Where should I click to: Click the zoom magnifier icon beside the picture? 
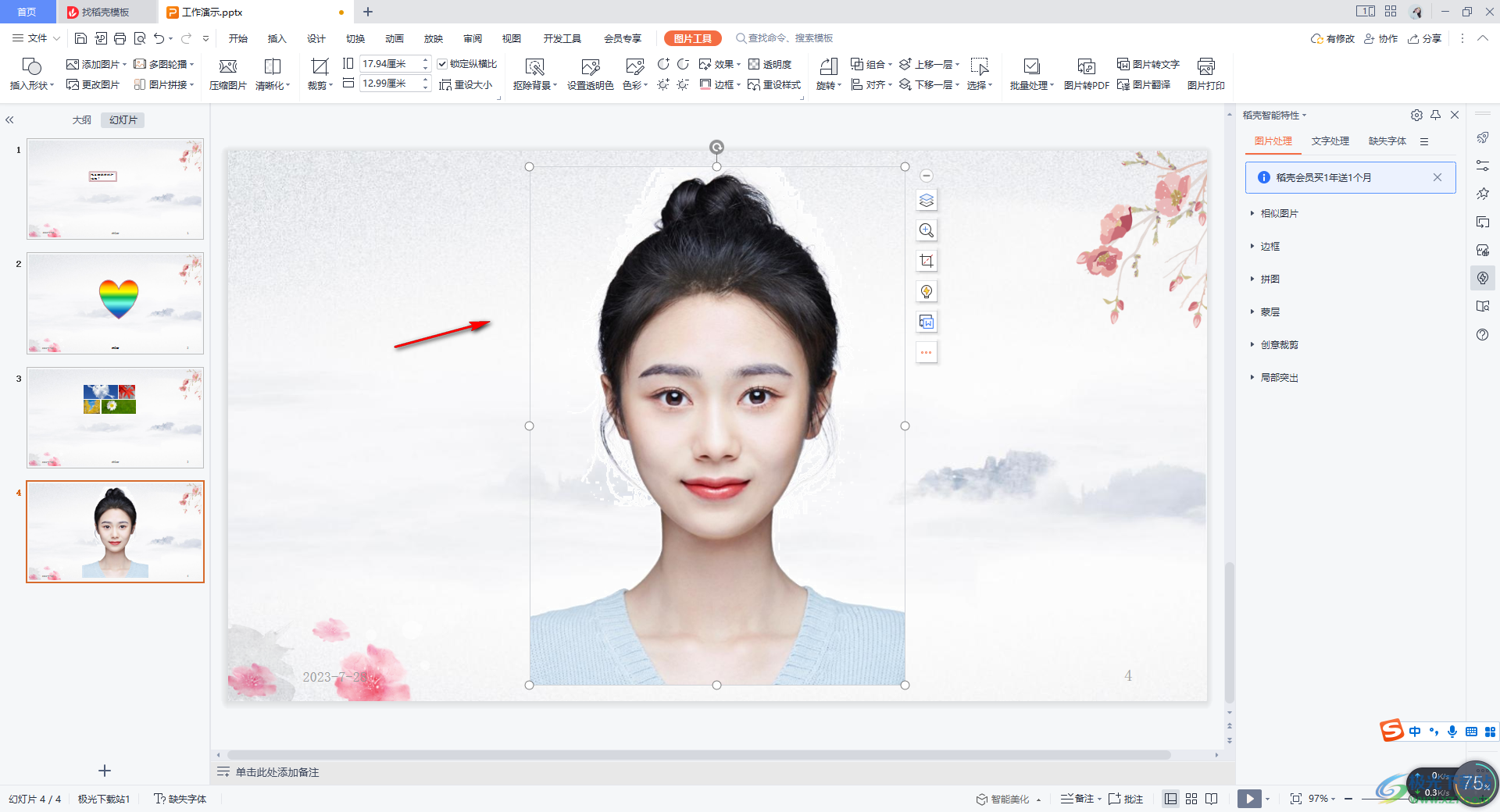tap(927, 230)
